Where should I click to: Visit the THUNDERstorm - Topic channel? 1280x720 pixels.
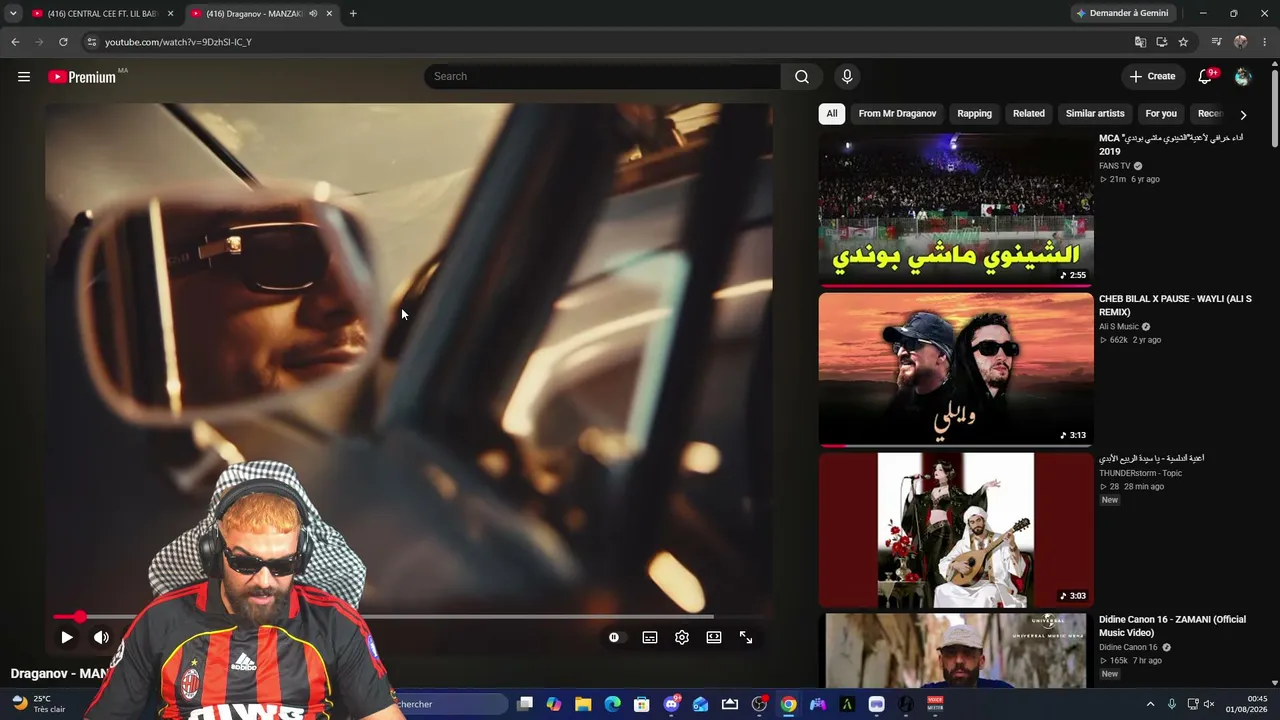click(1140, 473)
